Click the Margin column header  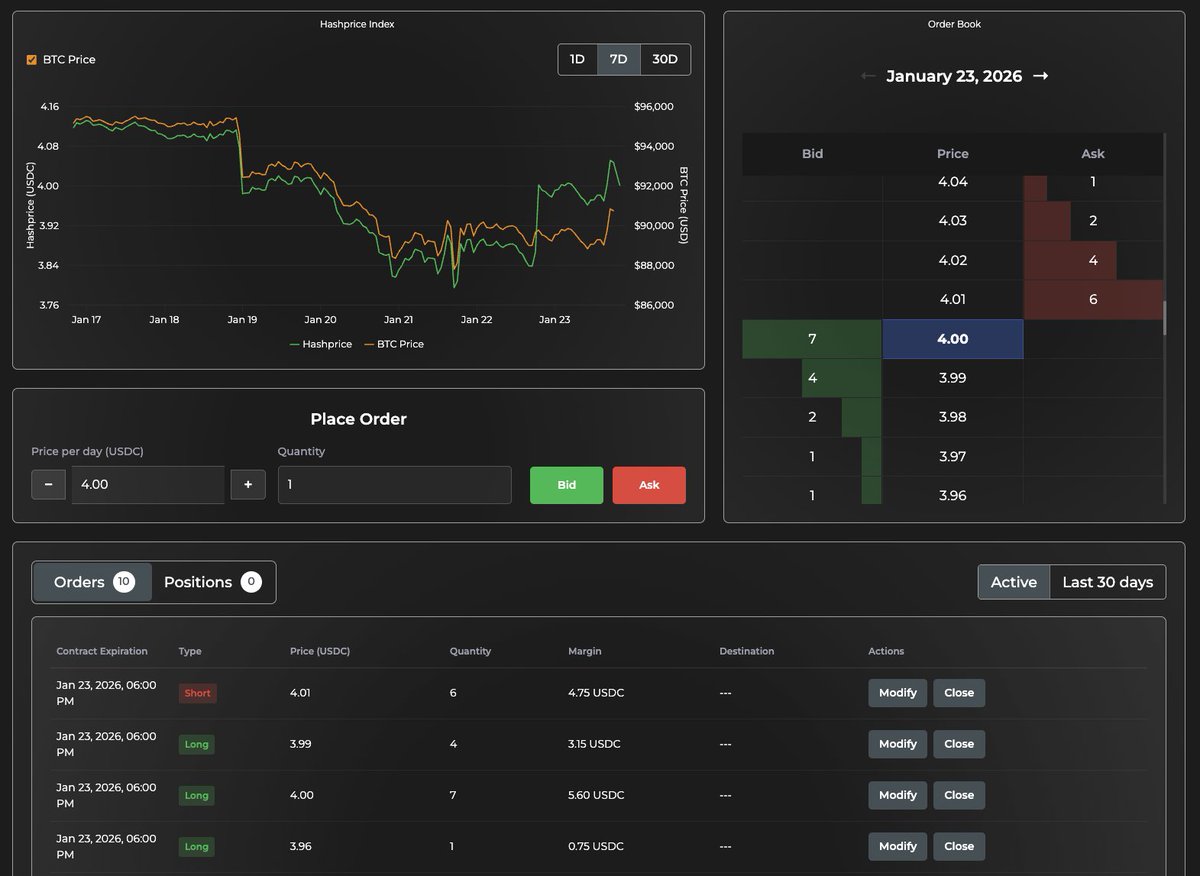585,651
